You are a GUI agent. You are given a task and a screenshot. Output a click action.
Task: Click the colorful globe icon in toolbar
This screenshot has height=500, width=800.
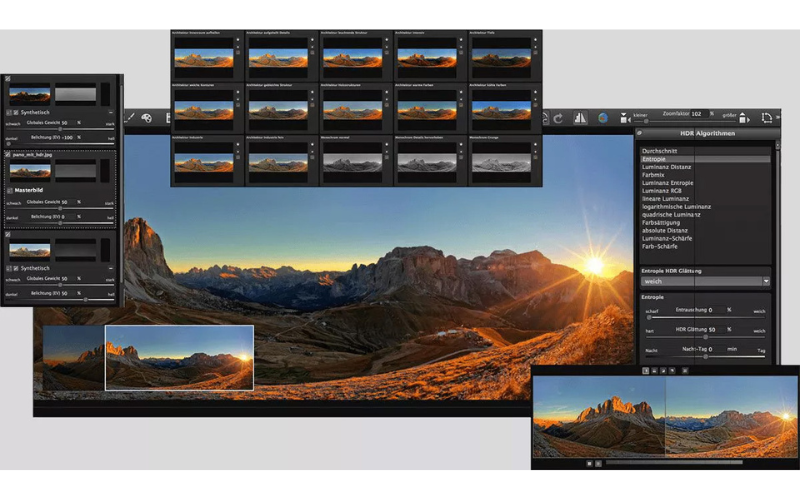tap(603, 118)
